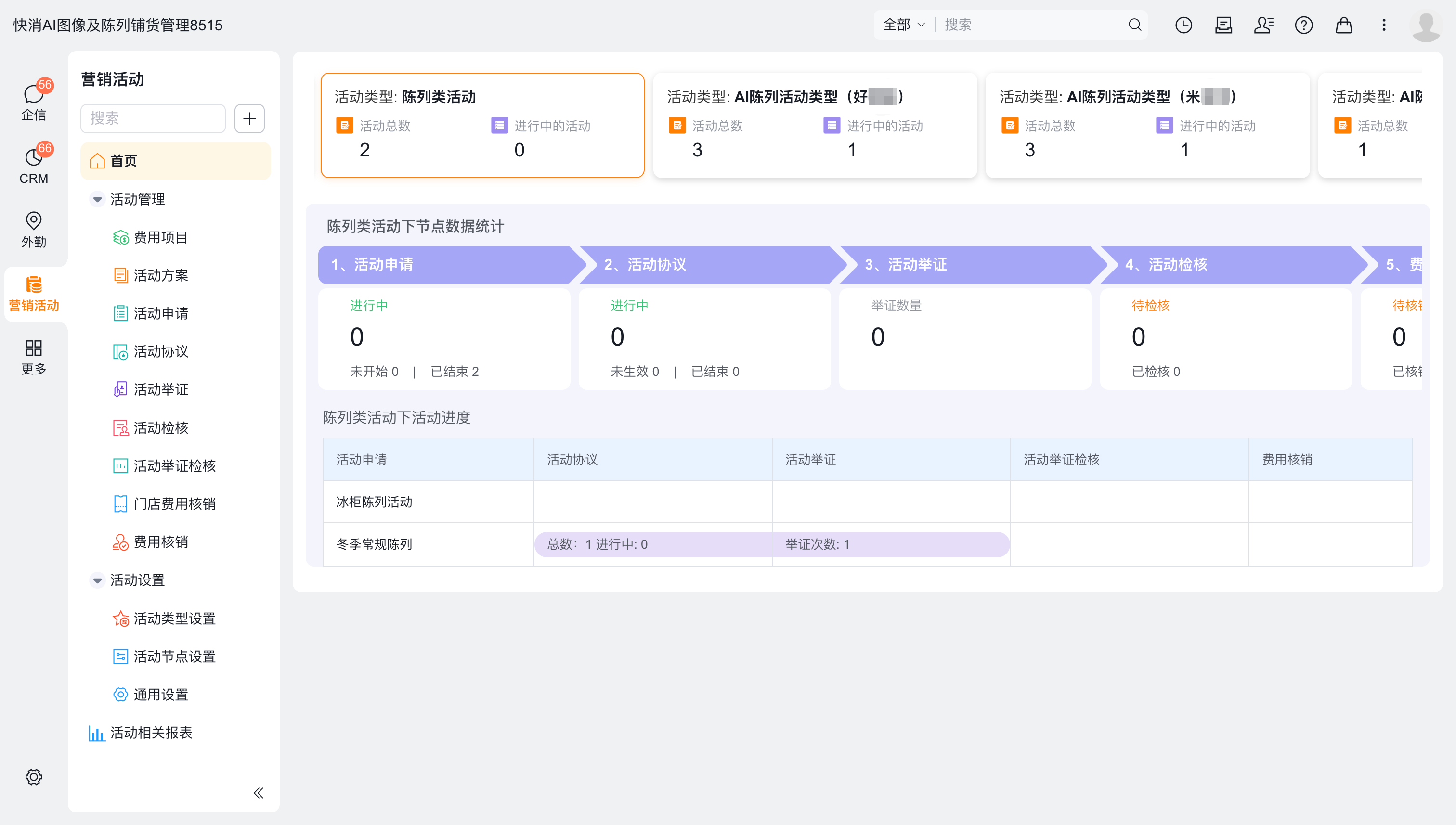Select 首页 in the marketing menu
The height and width of the screenshot is (825, 1456).
coord(175,161)
